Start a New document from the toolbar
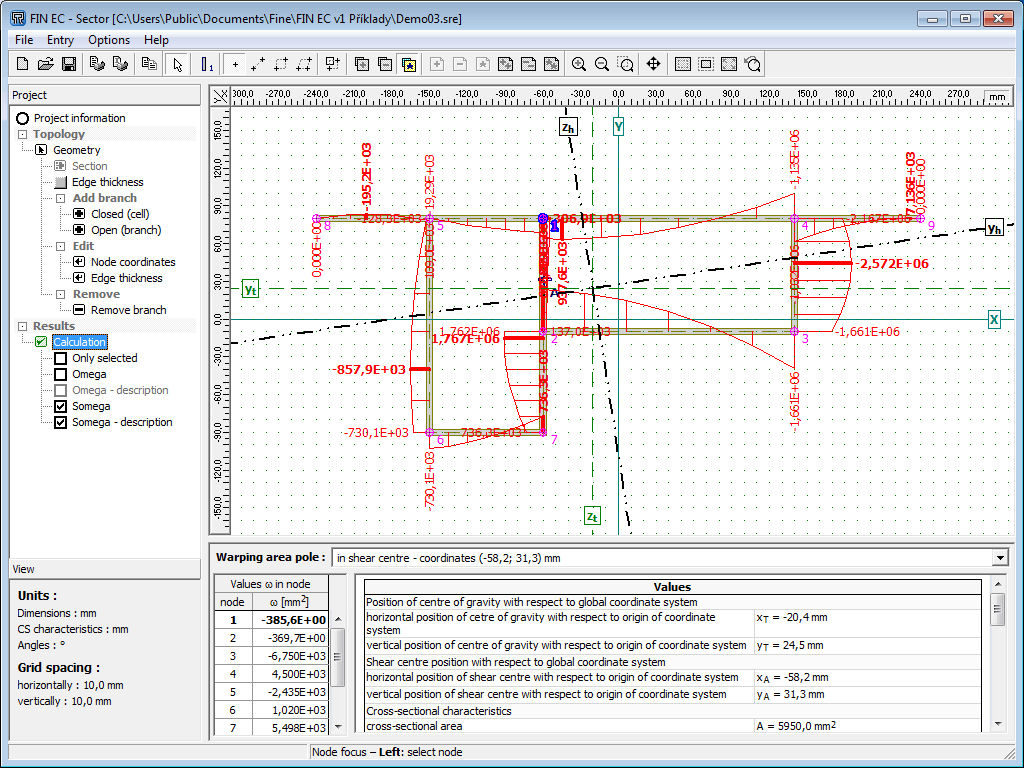The width and height of the screenshot is (1024, 768). pyautogui.click(x=21, y=63)
